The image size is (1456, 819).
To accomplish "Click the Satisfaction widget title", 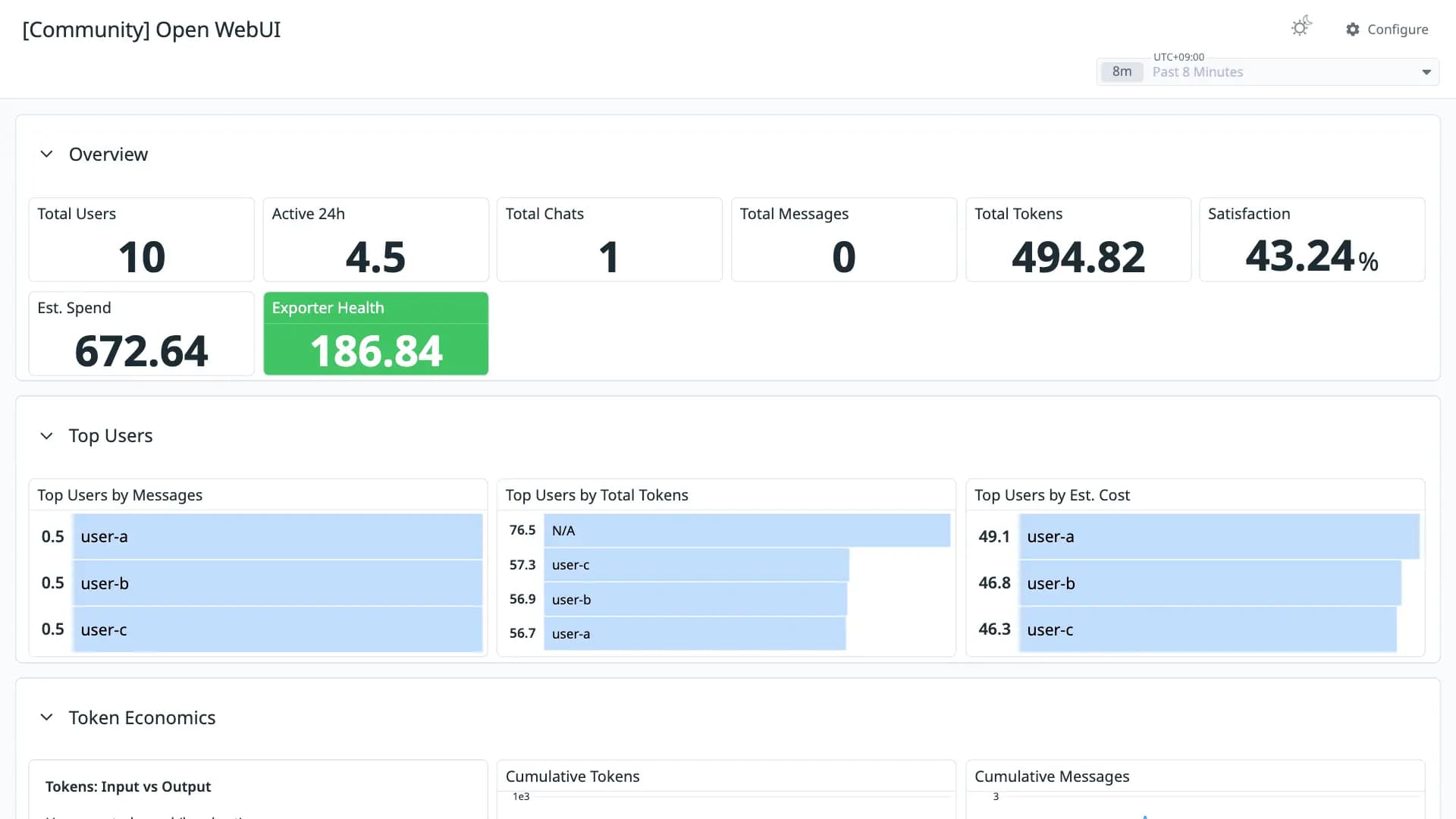I will coord(1249,214).
